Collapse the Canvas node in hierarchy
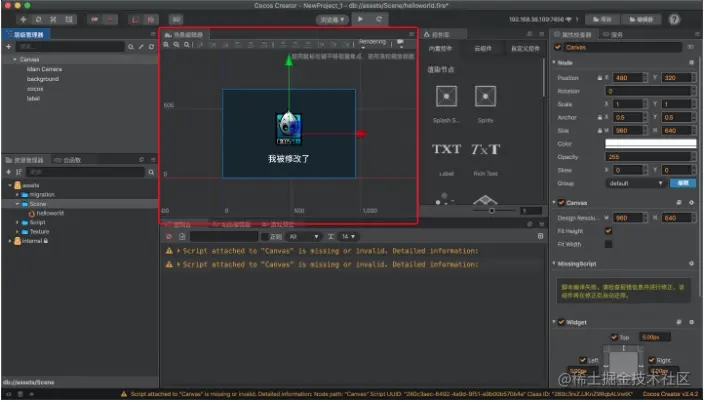 tap(15, 59)
